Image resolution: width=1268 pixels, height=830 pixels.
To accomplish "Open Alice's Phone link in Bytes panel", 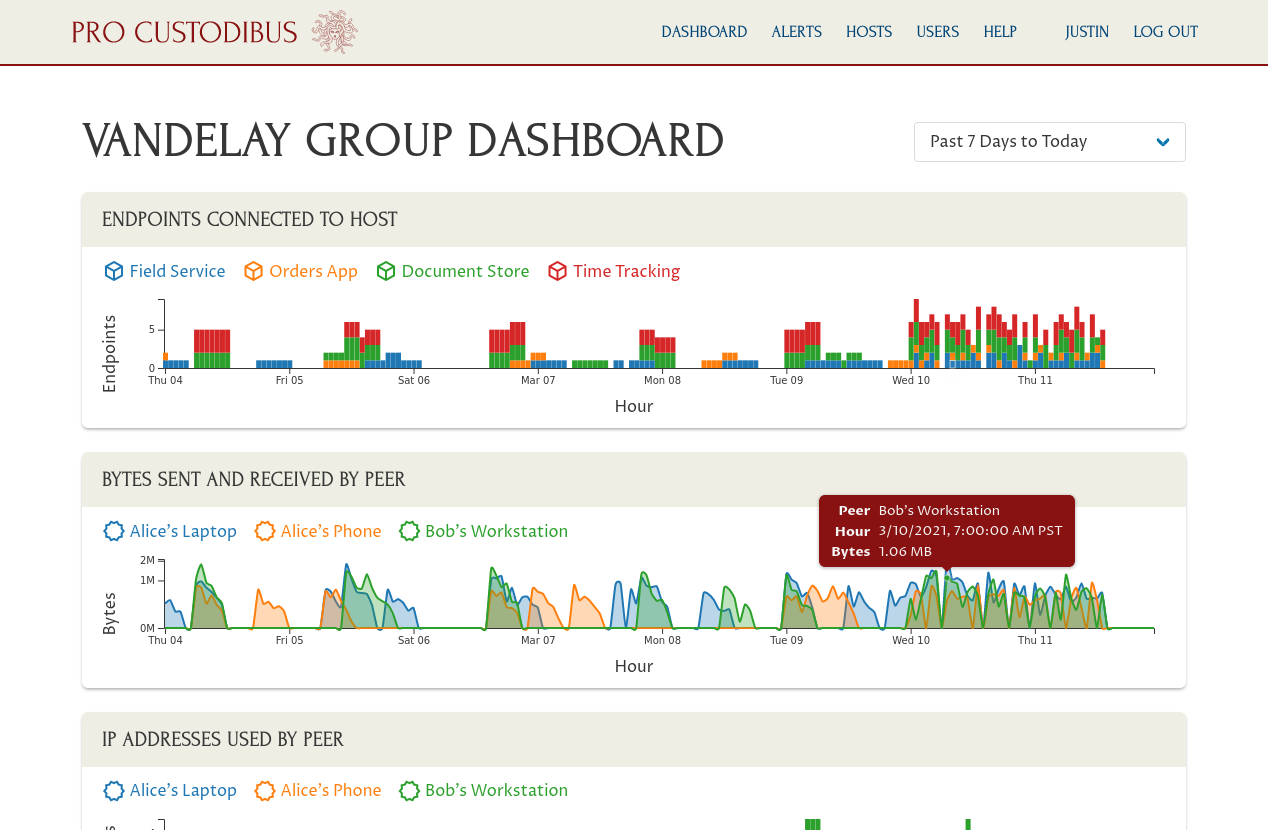I will coord(331,531).
